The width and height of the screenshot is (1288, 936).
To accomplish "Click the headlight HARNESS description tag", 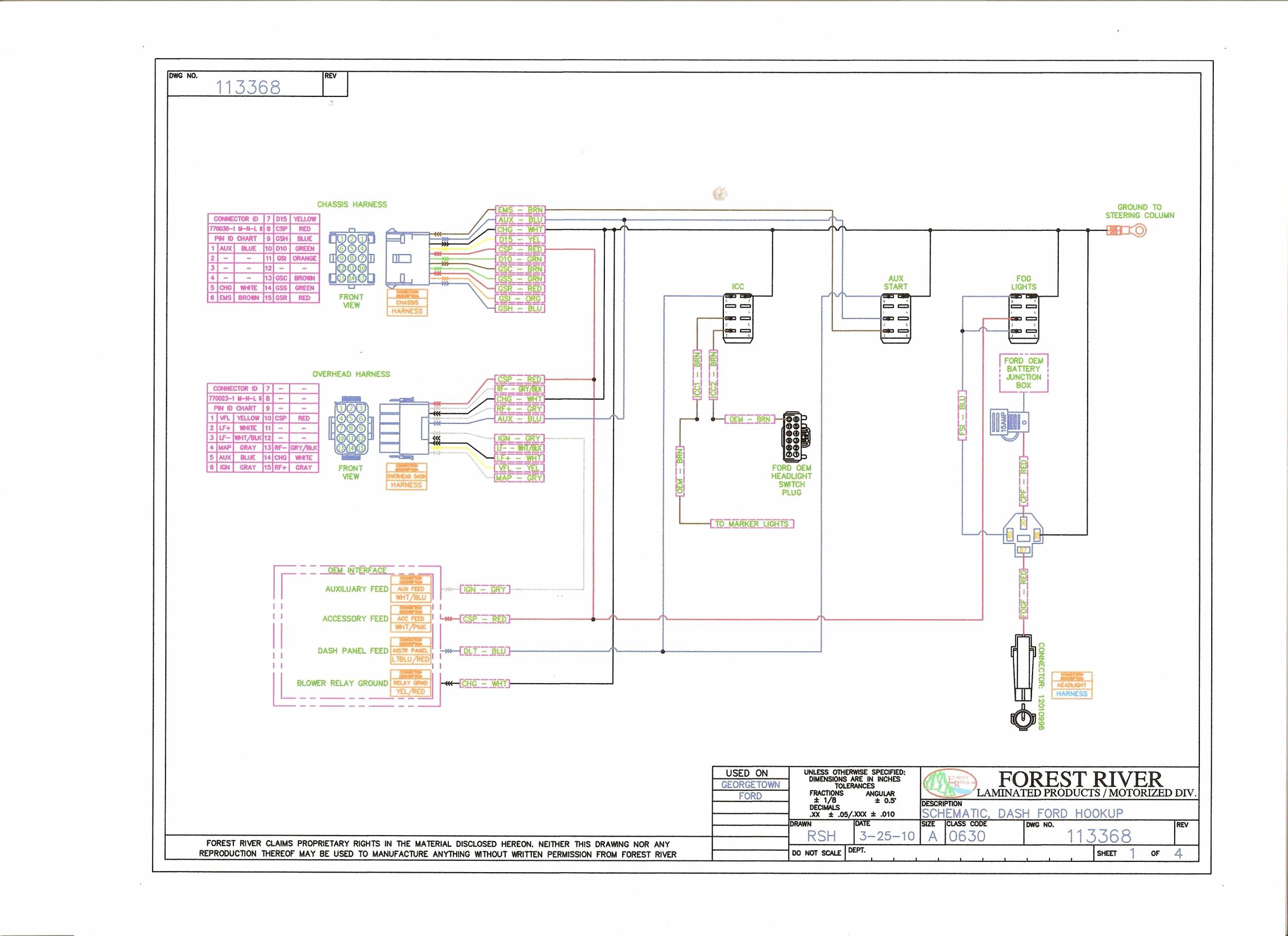I will coord(1072,686).
